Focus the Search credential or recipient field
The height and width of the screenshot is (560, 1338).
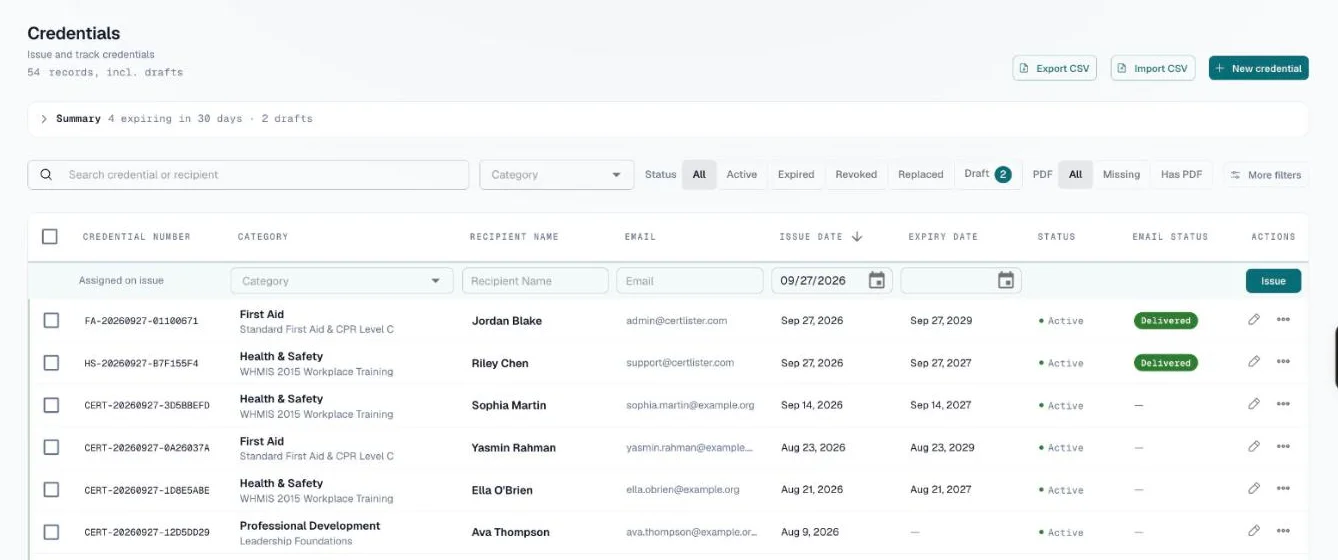[248, 175]
